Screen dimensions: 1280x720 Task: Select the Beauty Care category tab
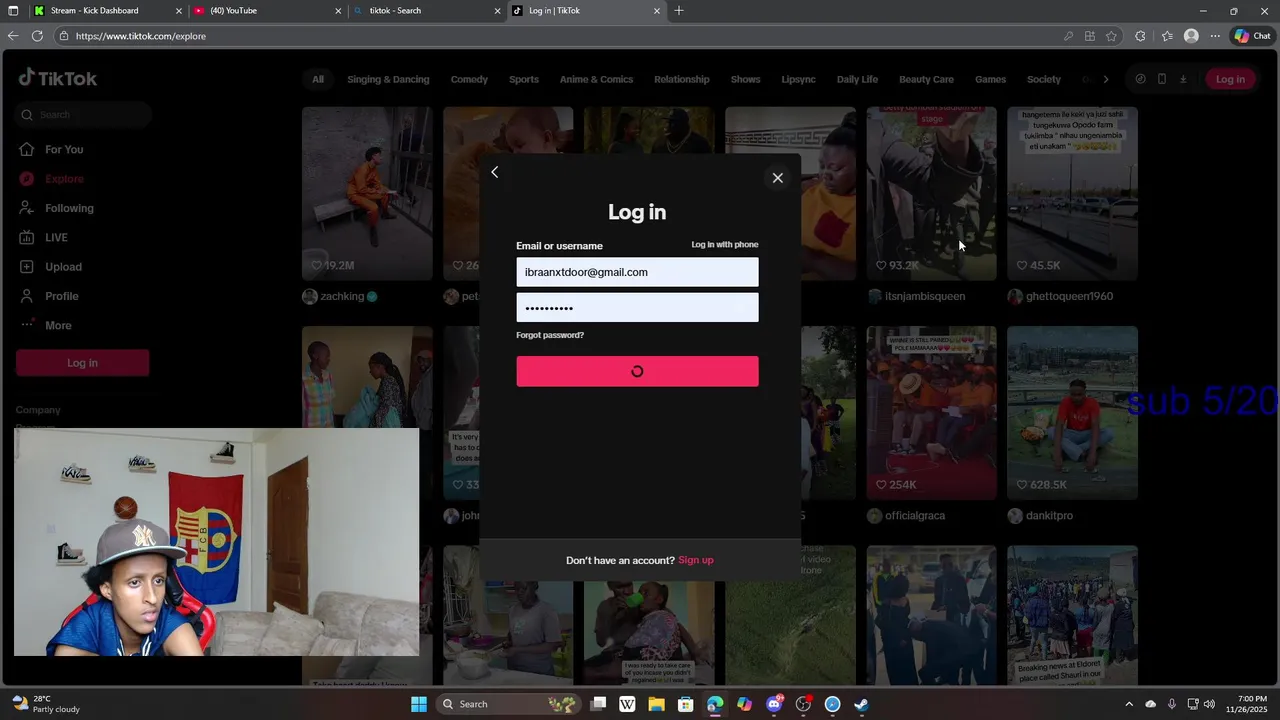coord(926,79)
